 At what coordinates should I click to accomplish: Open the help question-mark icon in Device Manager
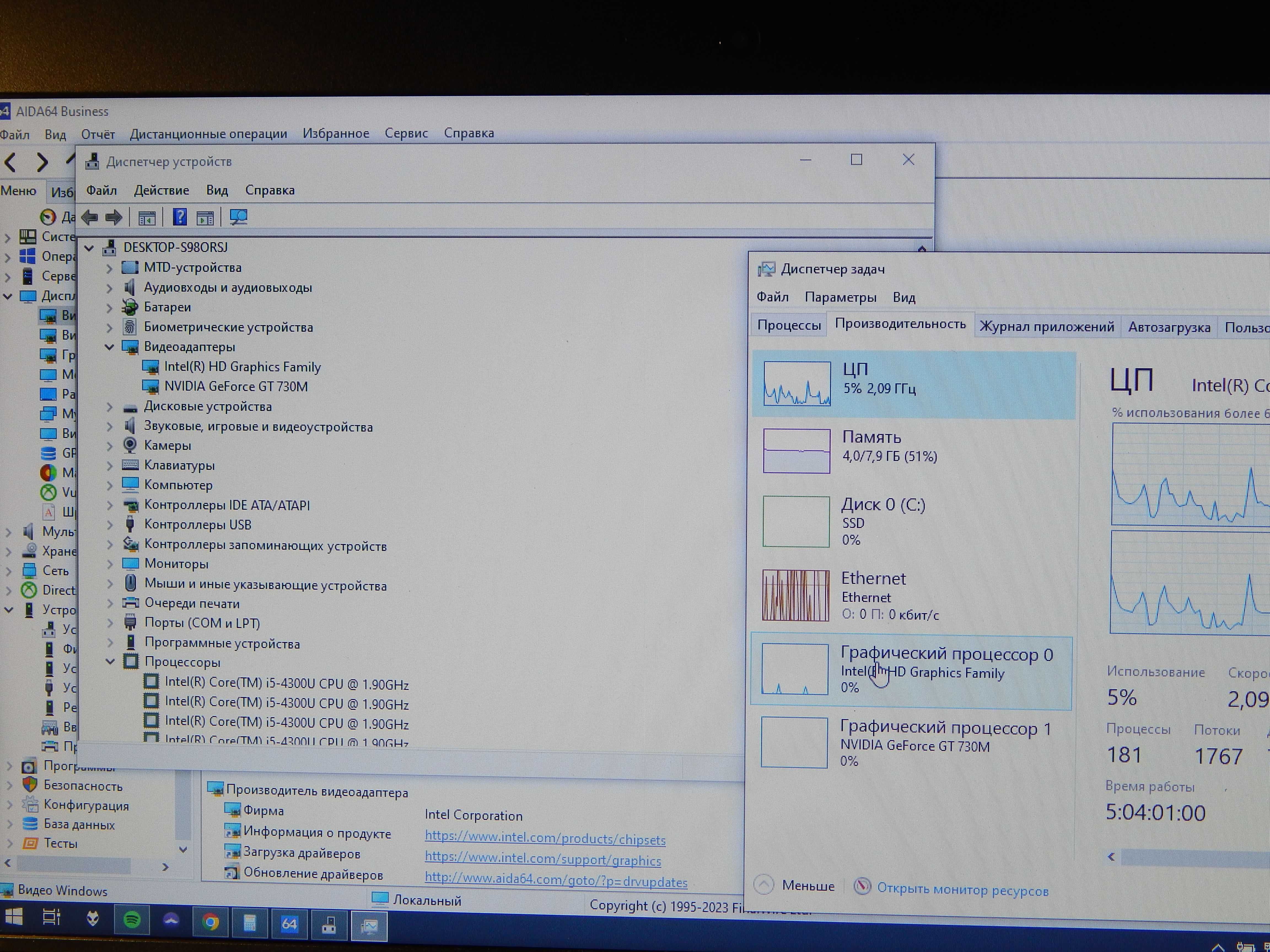tap(180, 217)
